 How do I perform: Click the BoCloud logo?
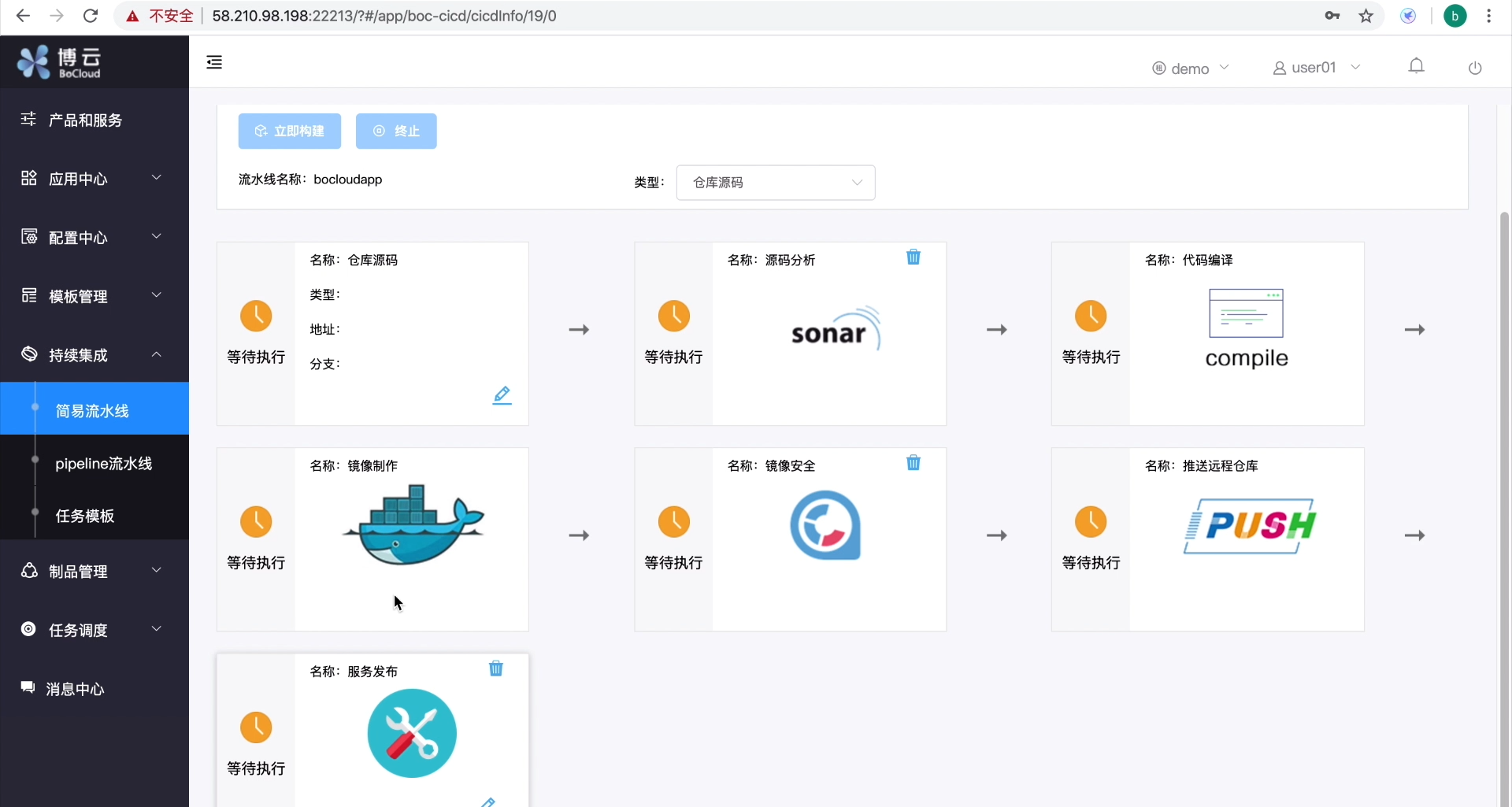(x=60, y=62)
